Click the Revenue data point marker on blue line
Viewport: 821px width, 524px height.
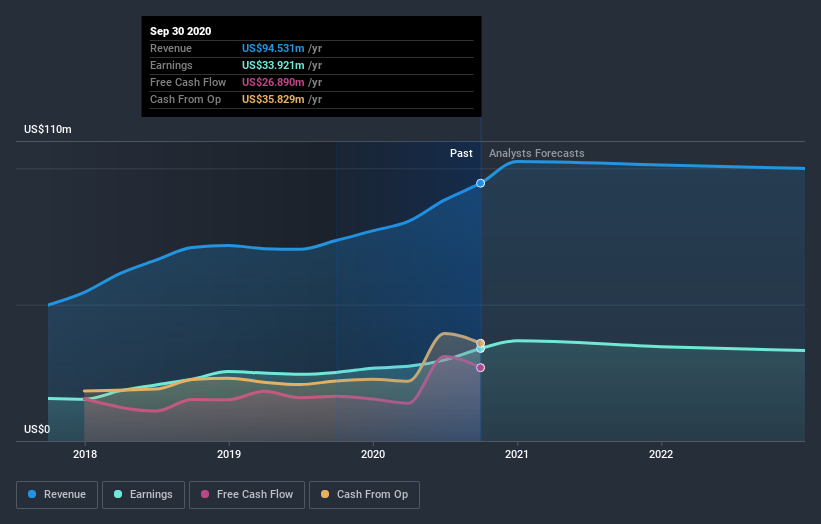tap(480, 183)
